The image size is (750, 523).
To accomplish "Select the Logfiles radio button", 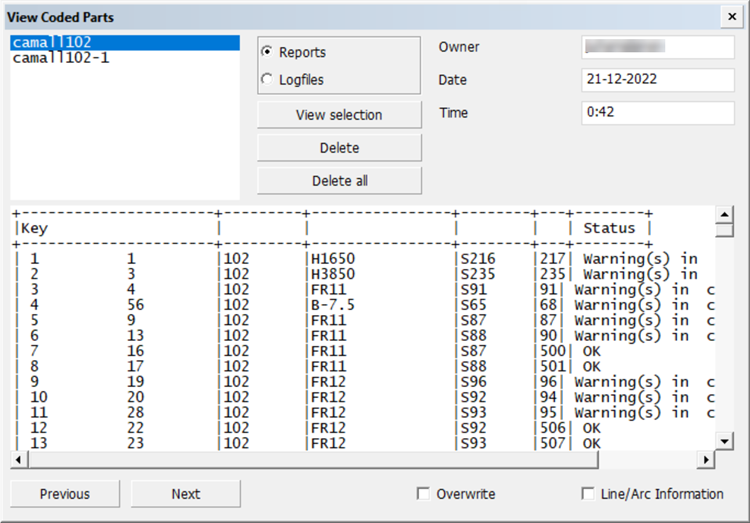I will click(x=266, y=80).
